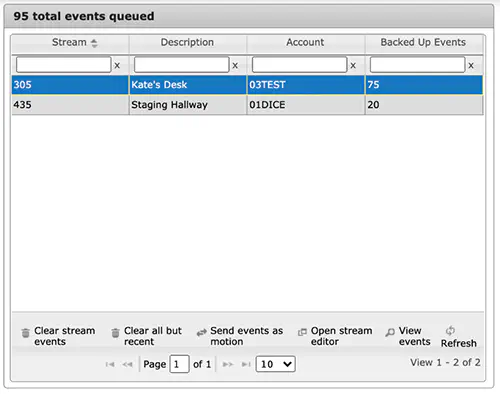Click the View events magnifier icon
The image size is (500, 394).
point(390,332)
